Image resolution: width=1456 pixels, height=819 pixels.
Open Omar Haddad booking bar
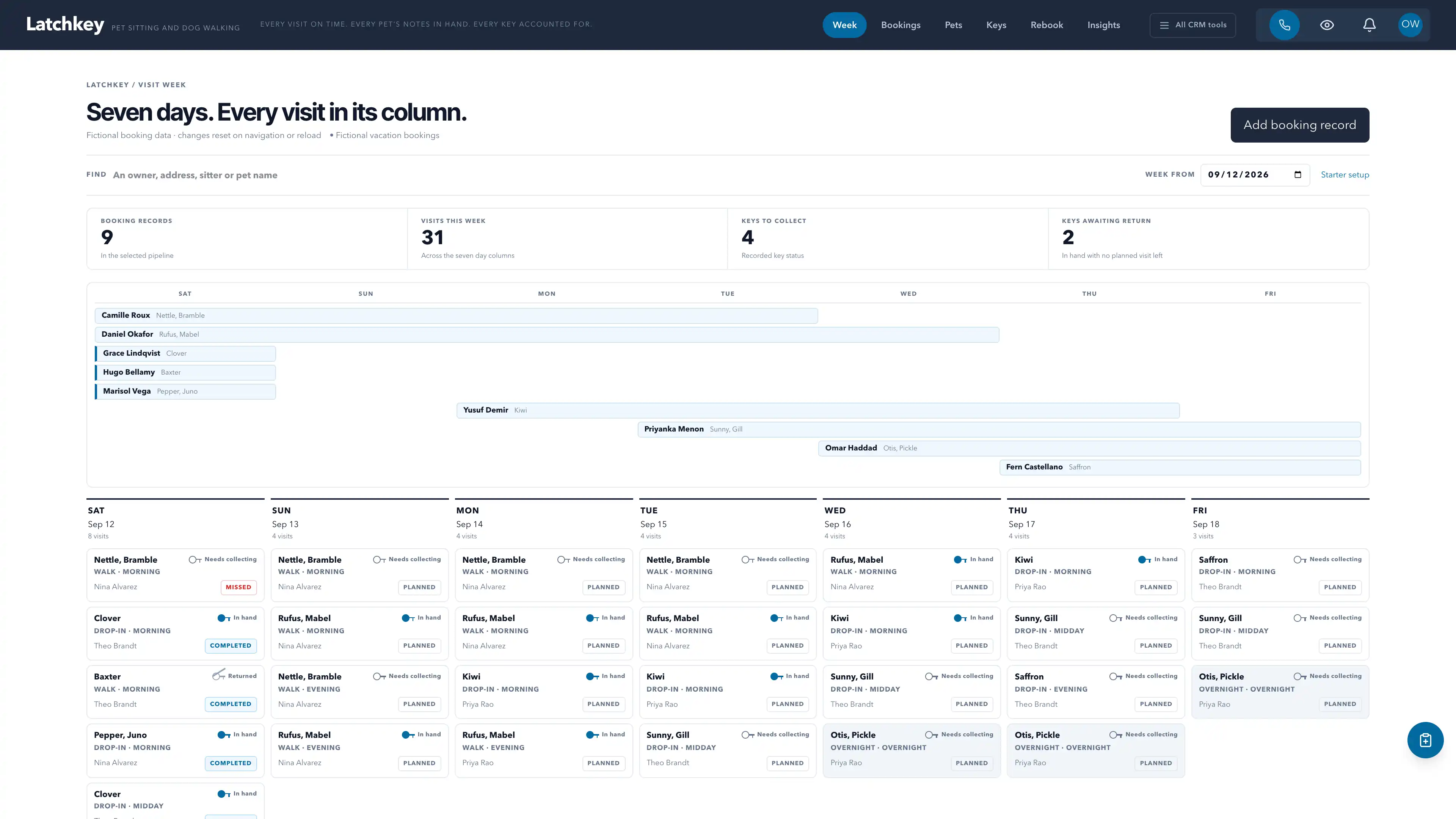point(1089,448)
